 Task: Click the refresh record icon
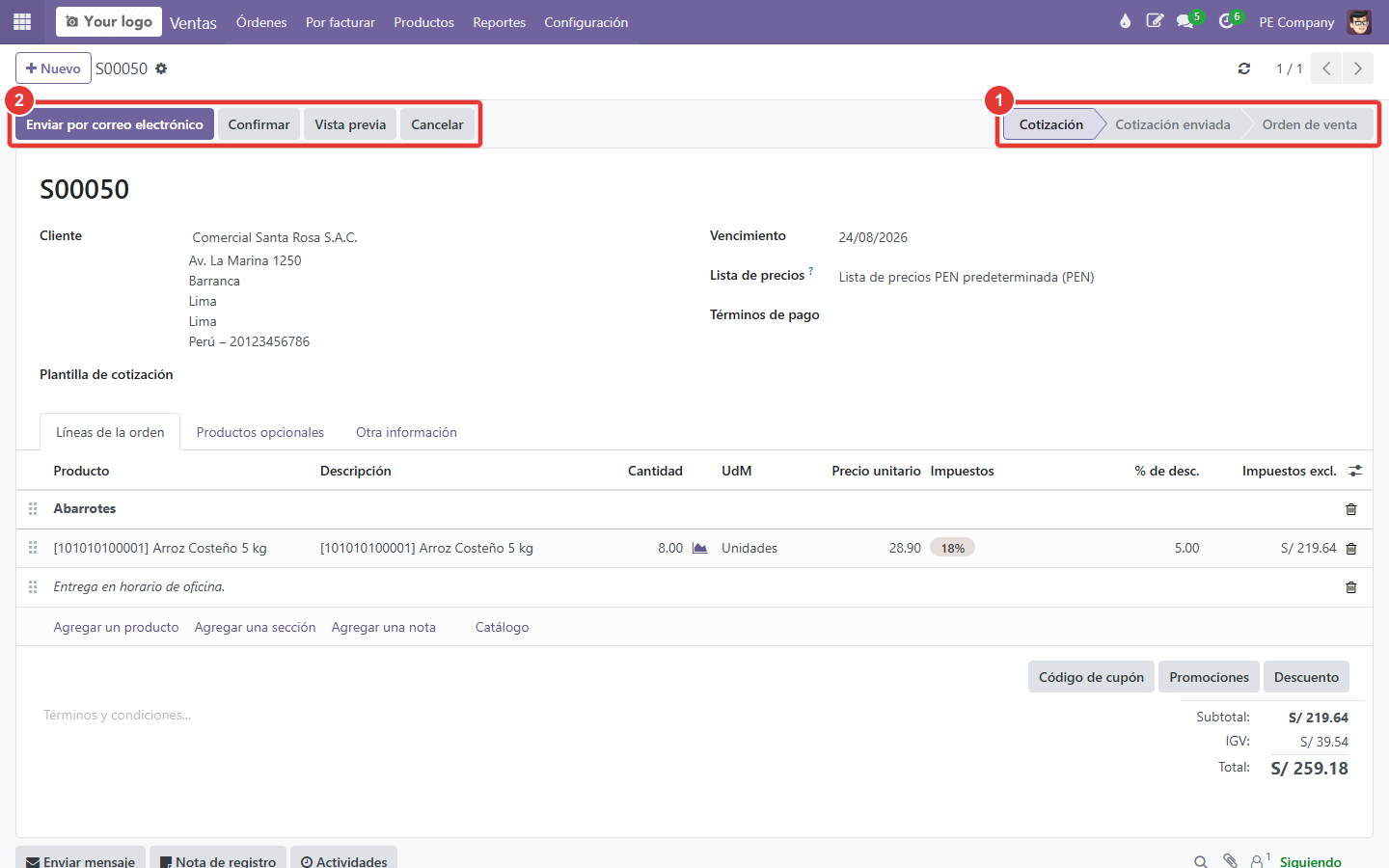click(x=1244, y=68)
